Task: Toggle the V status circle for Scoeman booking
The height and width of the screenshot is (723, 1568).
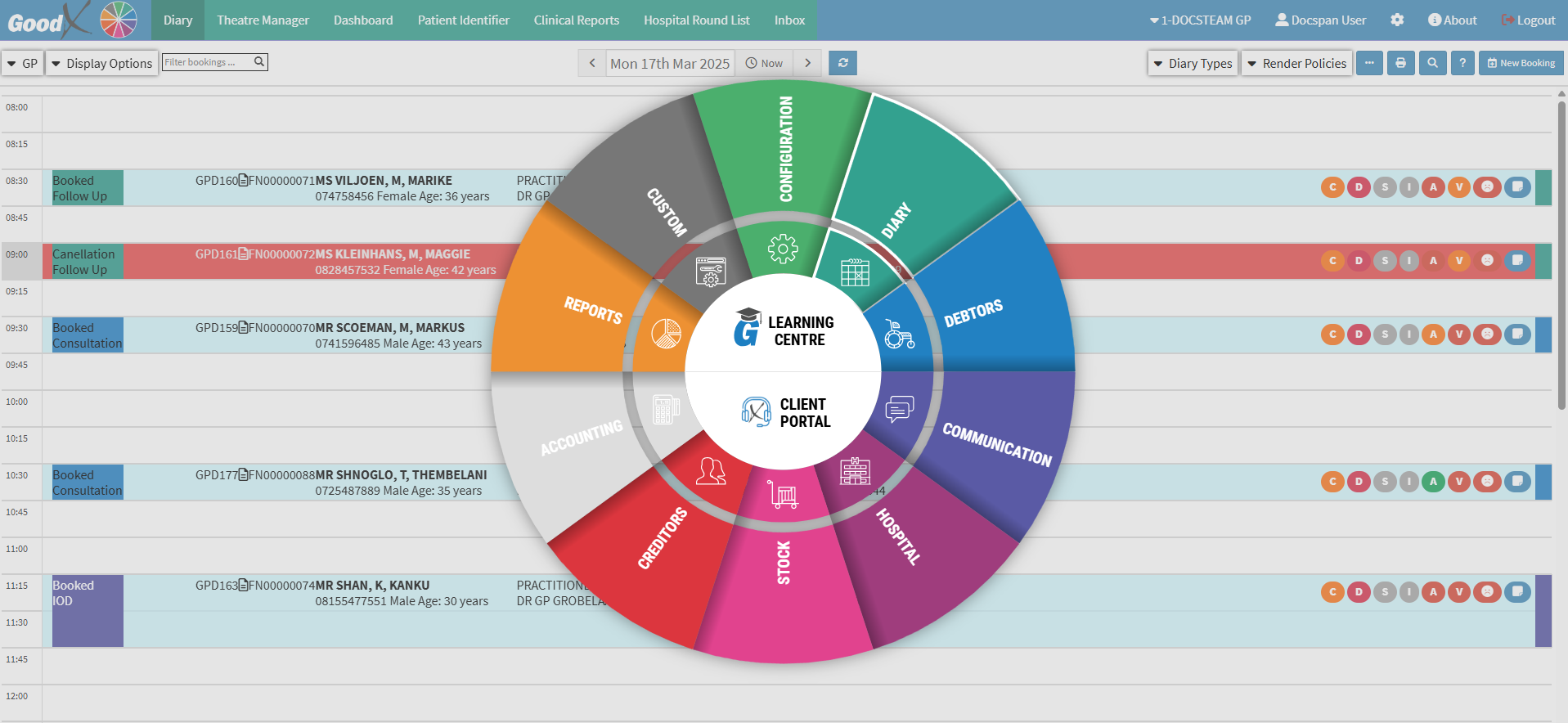Action: tap(1459, 335)
